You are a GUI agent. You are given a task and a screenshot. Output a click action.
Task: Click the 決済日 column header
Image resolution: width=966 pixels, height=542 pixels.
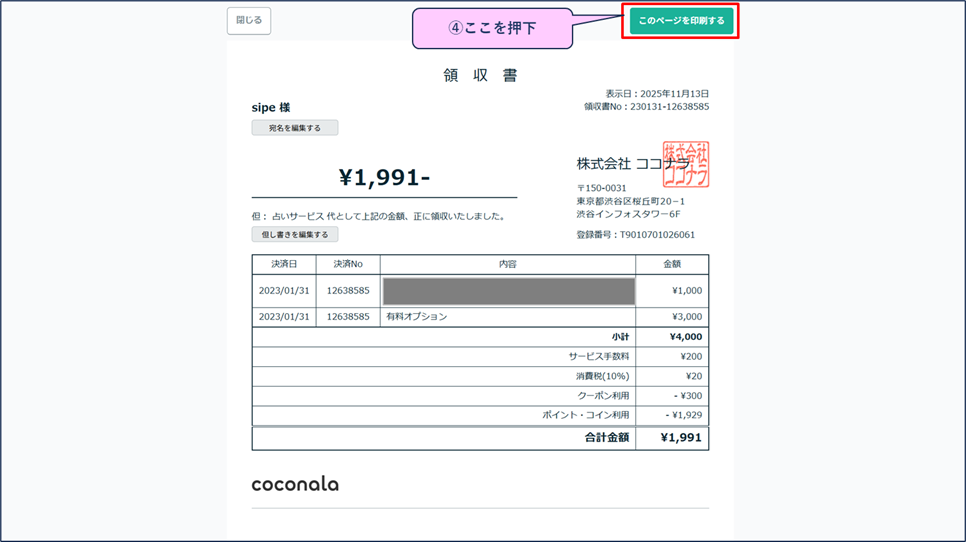[x=284, y=265]
